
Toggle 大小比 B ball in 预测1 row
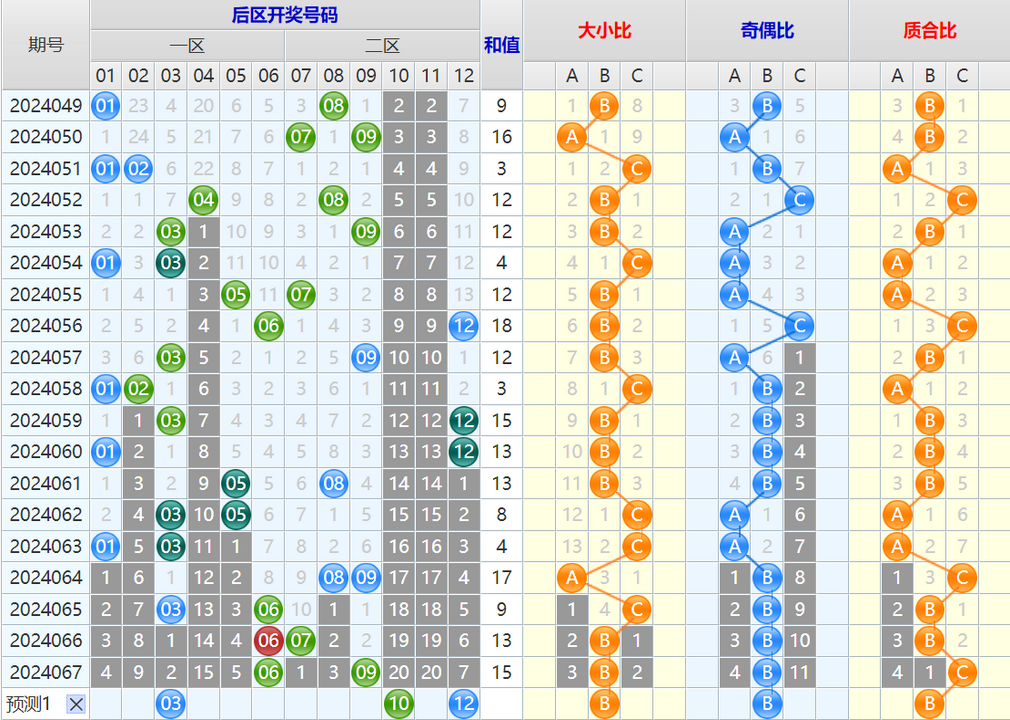(604, 704)
